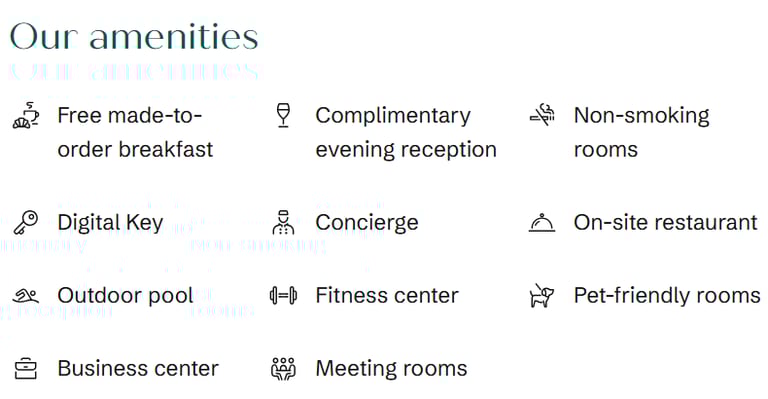Click the "Free made-to-order breakfast" text
The height and width of the screenshot is (399, 768).
pos(135,132)
